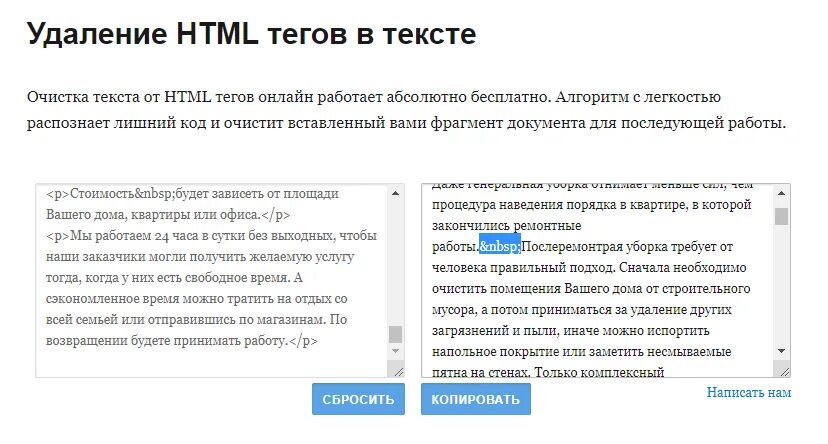Image resolution: width=828 pixels, height=444 pixels.
Task: Click the right textarea scroll down arrow
Action: (782, 351)
